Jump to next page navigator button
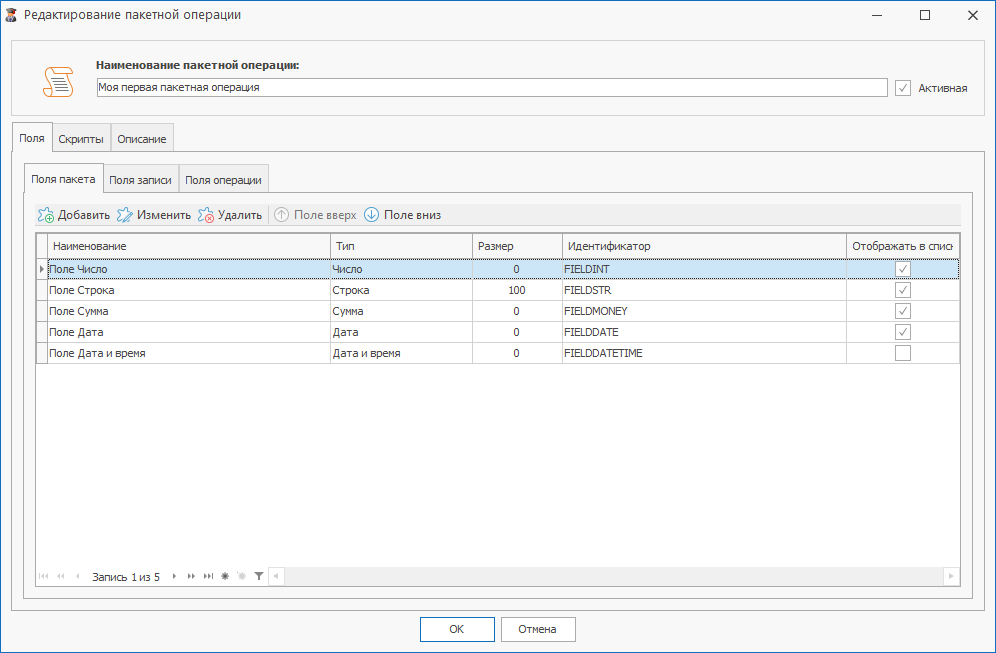 click(191, 576)
